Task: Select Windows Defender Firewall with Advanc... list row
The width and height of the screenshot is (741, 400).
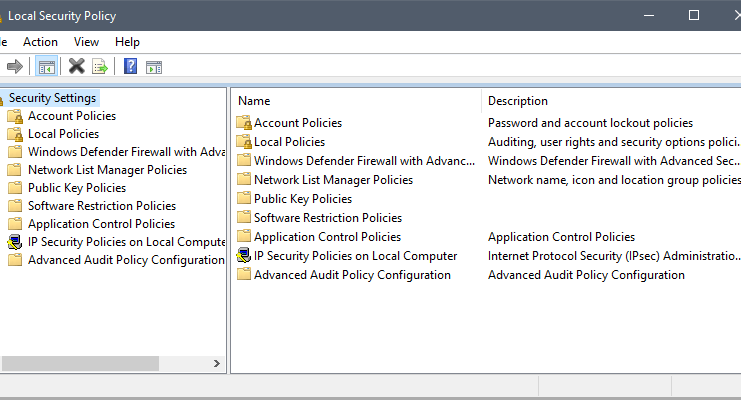Action: [x=364, y=161]
